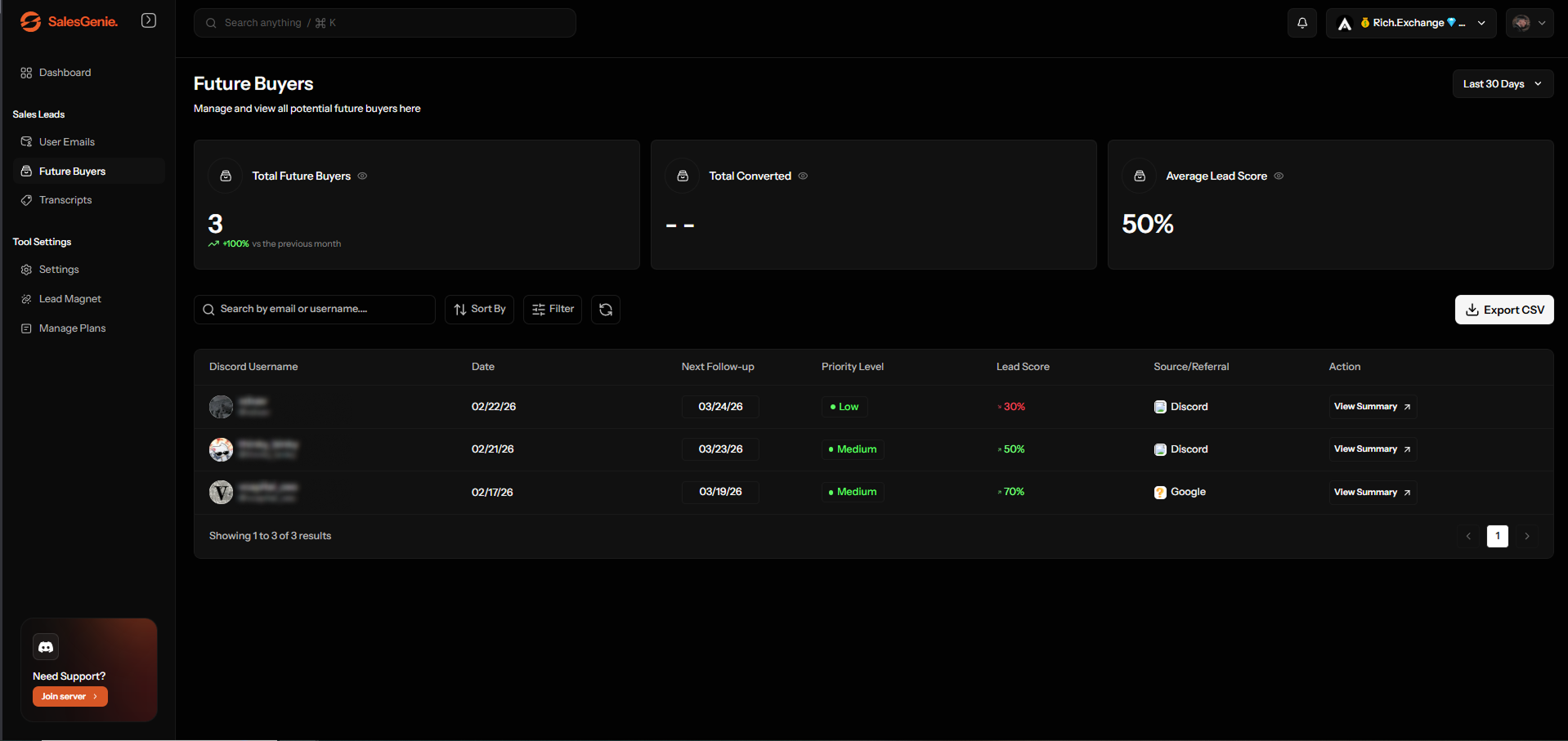Viewport: 1568px width, 741px height.
Task: Open Settings via the gear icon
Action: [26, 269]
